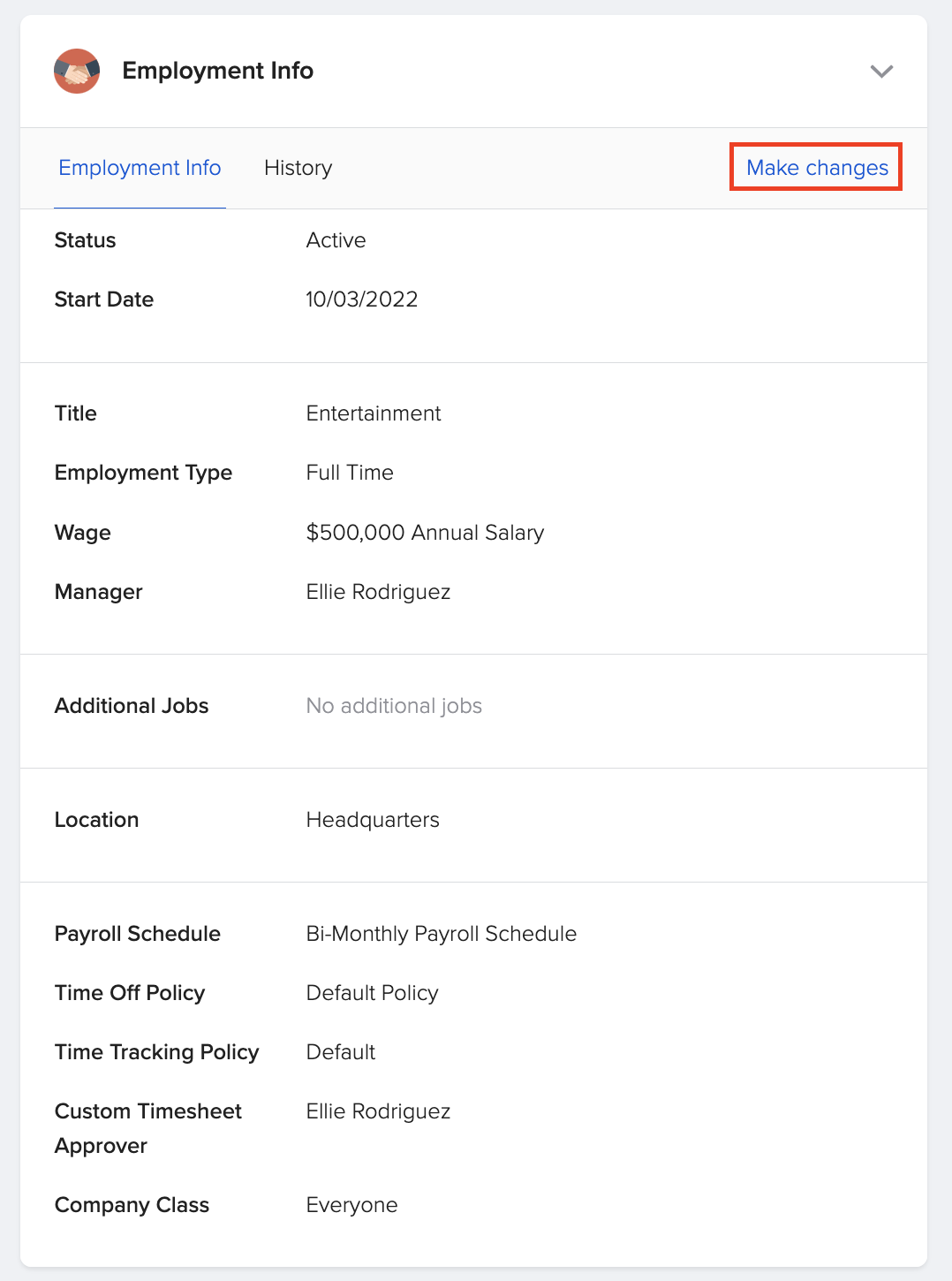Click the Employment Info handshake icon

pyautogui.click(x=77, y=71)
